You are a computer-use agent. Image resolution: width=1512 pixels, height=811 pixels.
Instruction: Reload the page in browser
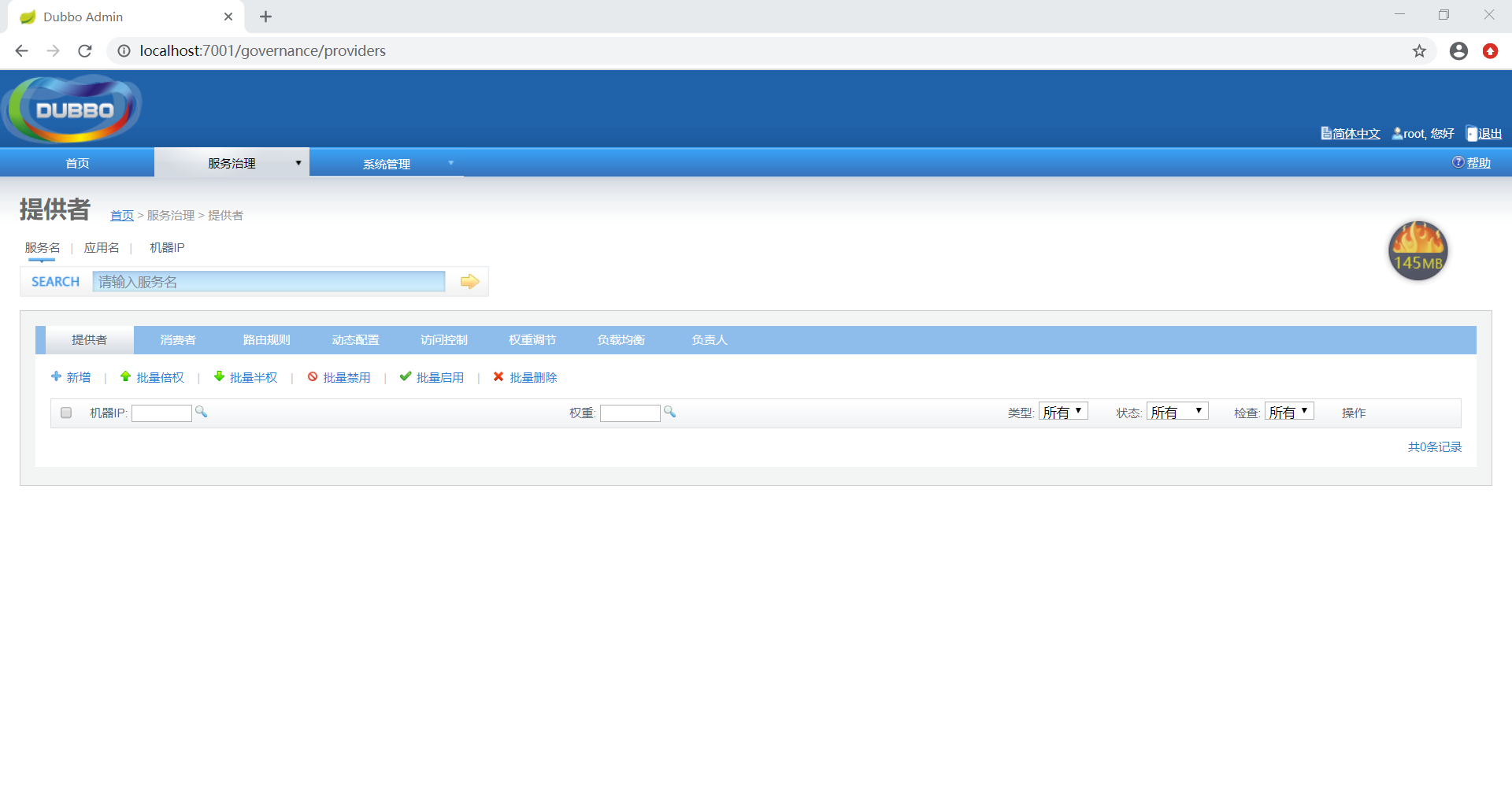pos(85,51)
